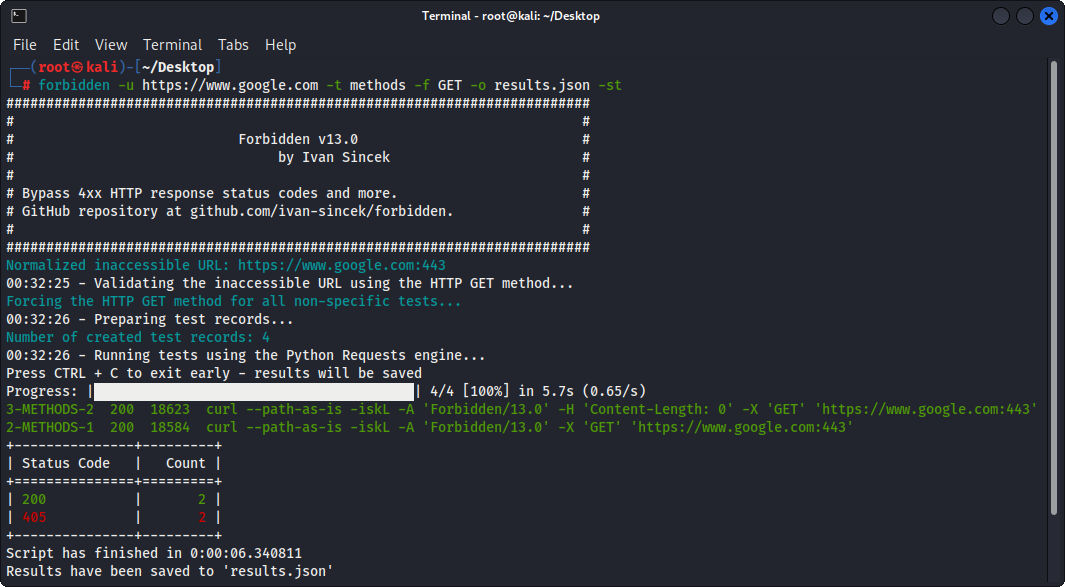Click the red 405 status code
This screenshot has height=587, width=1065.
(x=35, y=516)
